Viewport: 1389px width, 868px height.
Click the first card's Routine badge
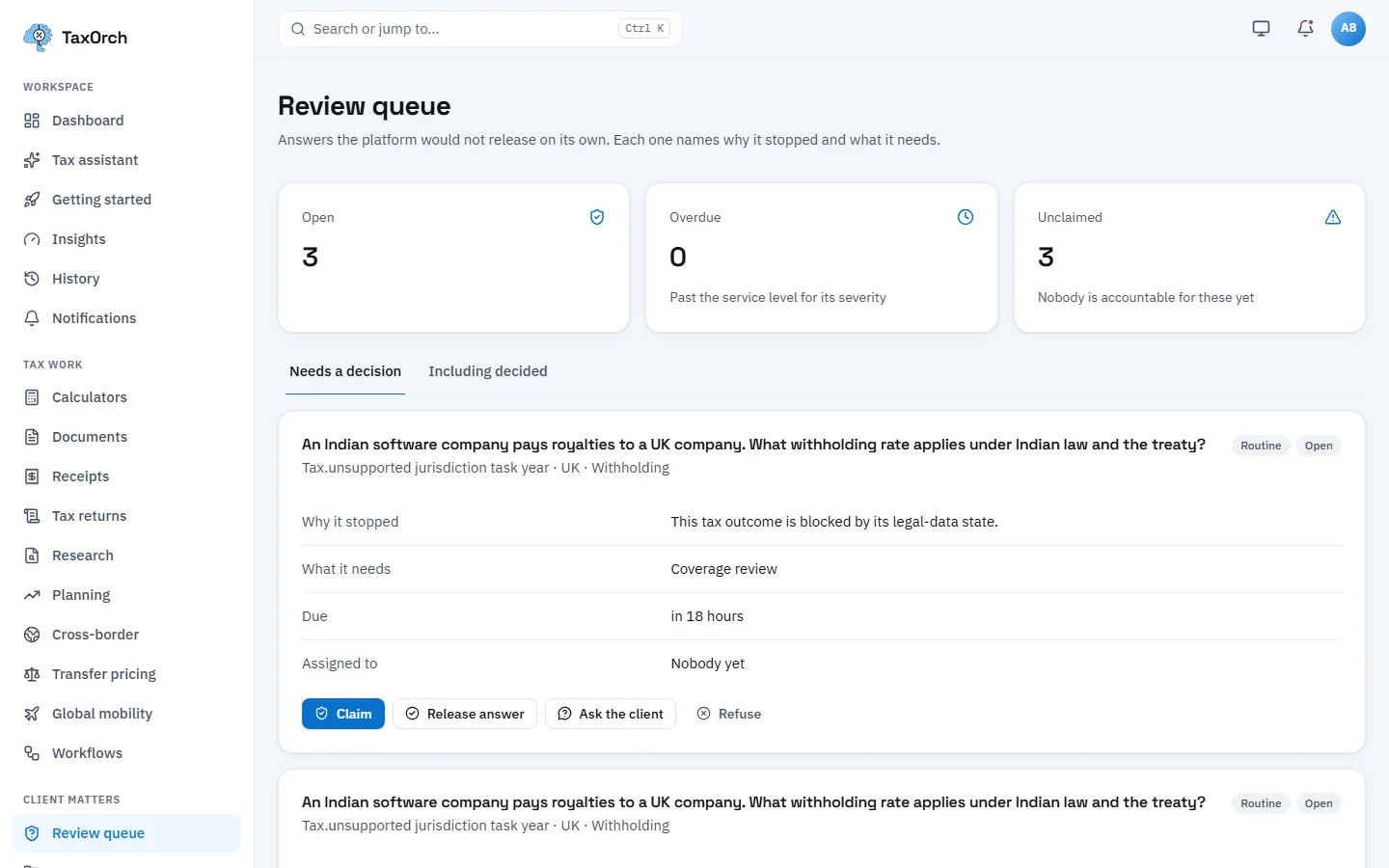[x=1261, y=446]
